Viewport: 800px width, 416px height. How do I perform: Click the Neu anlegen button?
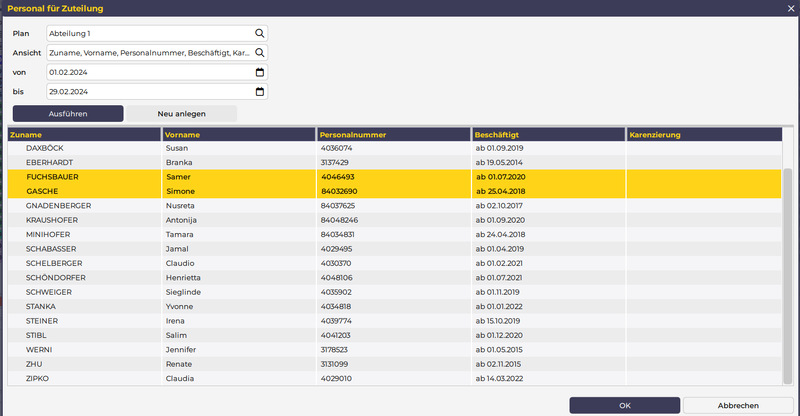[181, 113]
